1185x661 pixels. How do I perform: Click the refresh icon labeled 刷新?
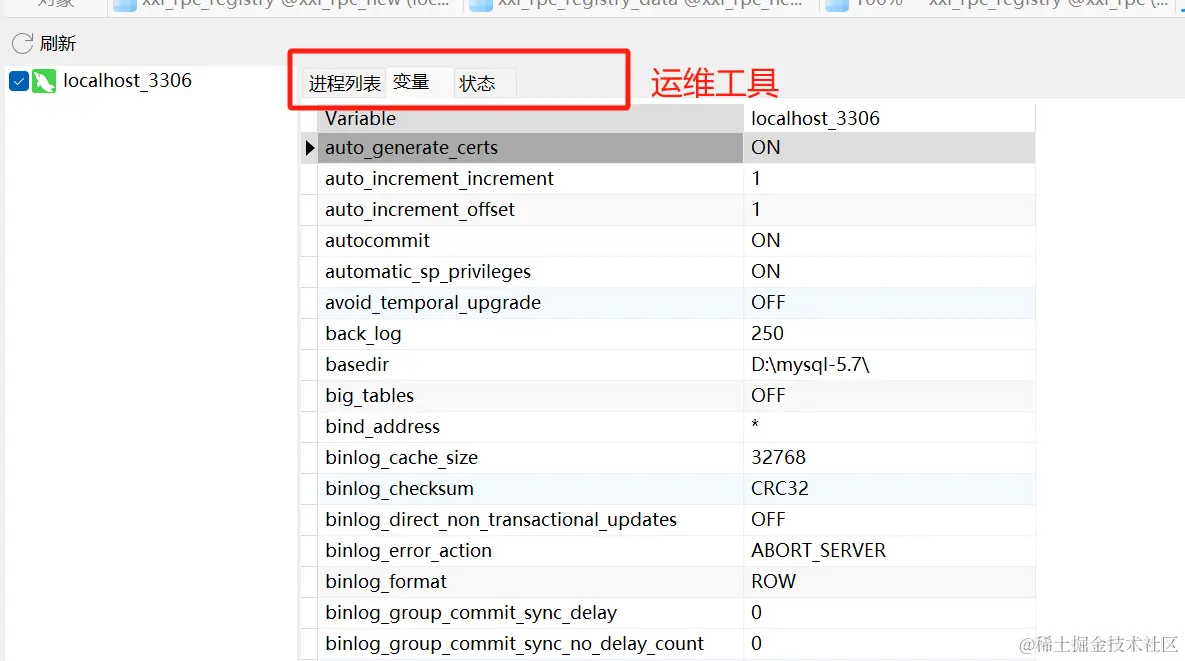click(x=22, y=43)
